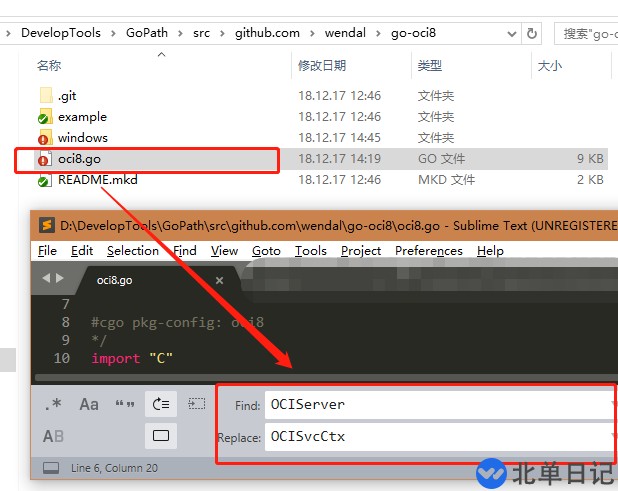
Task: Click the Explorer search box
Action: click(x=586, y=33)
